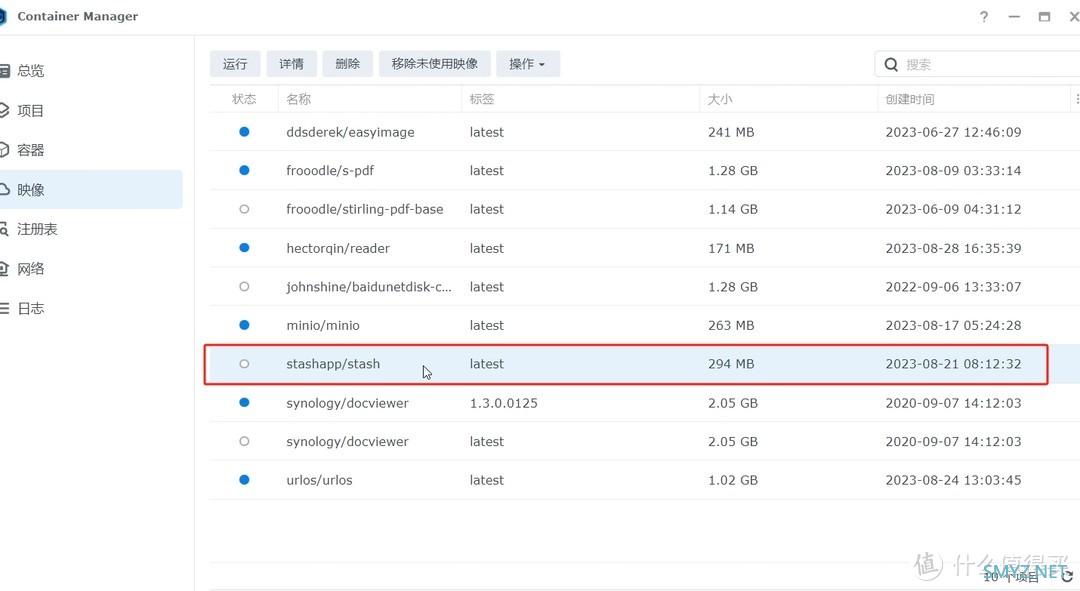
Task: Click status circle of frooodle/stirling-pdf-base
Action: [244, 209]
